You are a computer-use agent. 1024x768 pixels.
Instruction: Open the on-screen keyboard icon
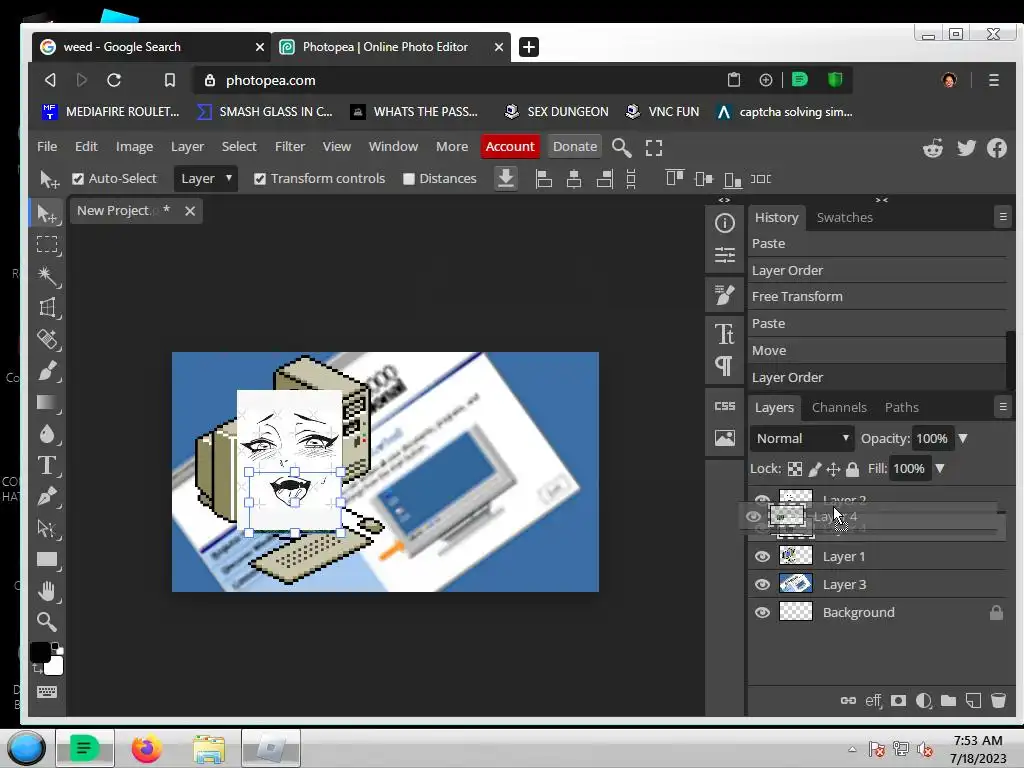point(47,692)
